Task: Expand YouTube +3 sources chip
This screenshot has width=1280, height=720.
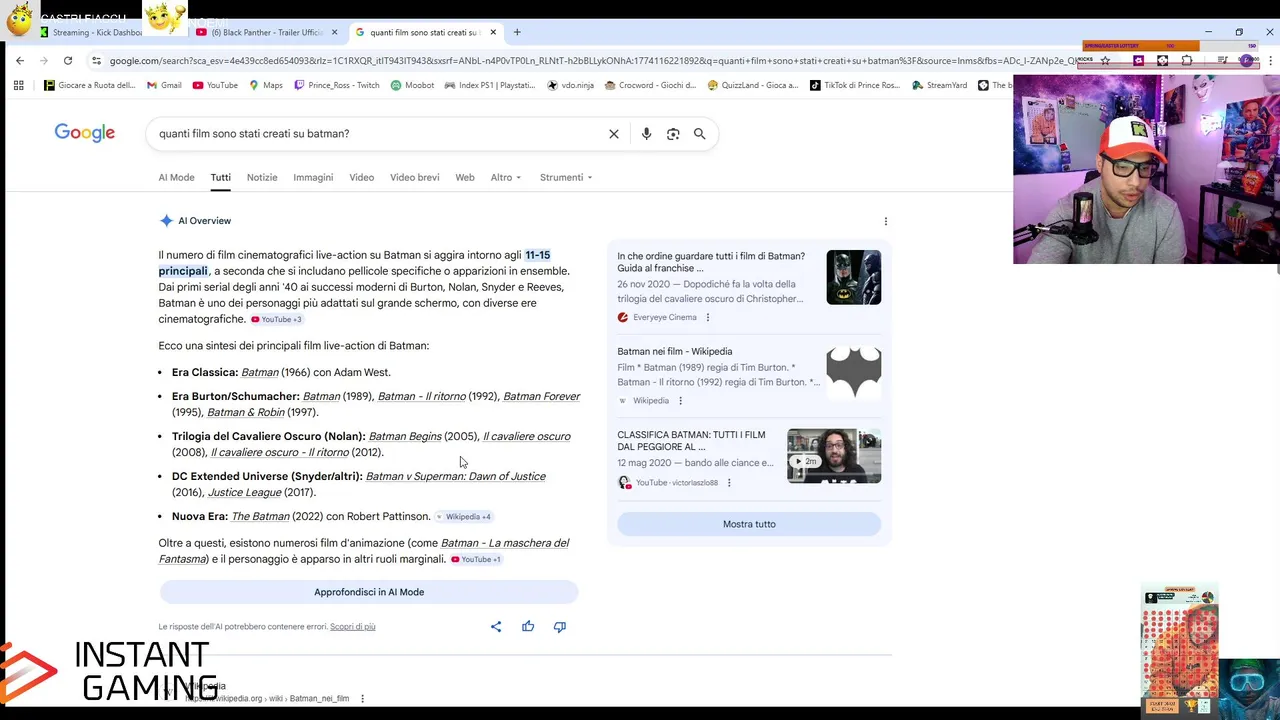Action: click(x=276, y=319)
